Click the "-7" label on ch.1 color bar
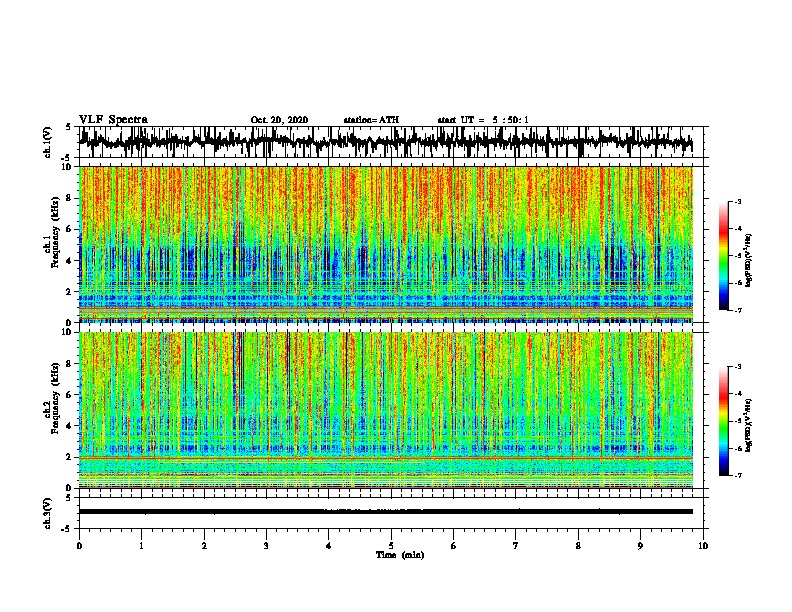Viewport: 792px width, 612px height. click(737, 310)
